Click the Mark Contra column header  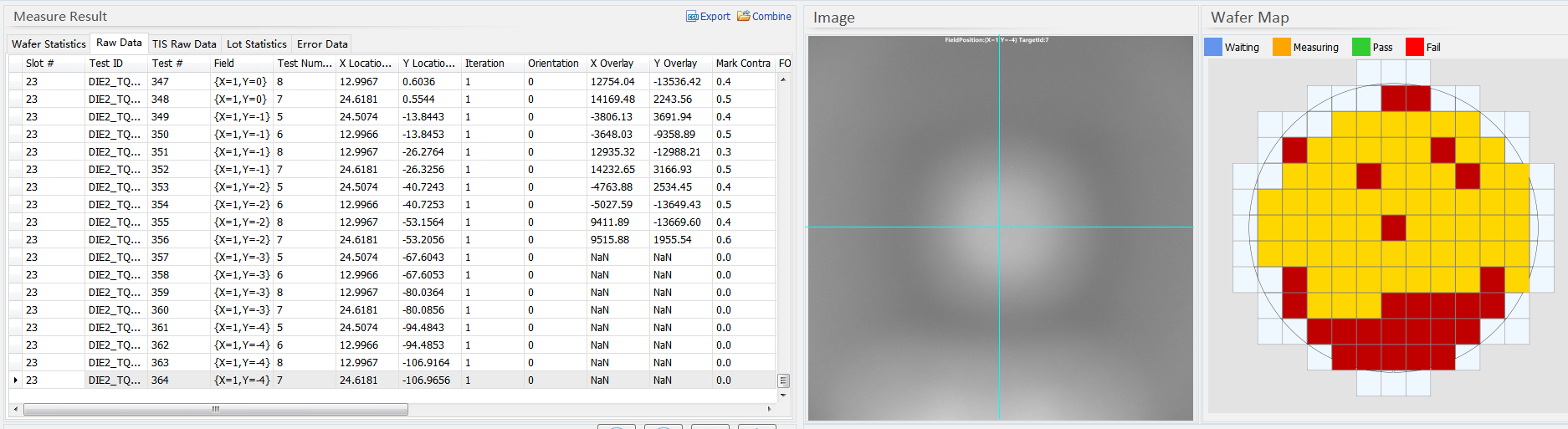pyautogui.click(x=742, y=64)
